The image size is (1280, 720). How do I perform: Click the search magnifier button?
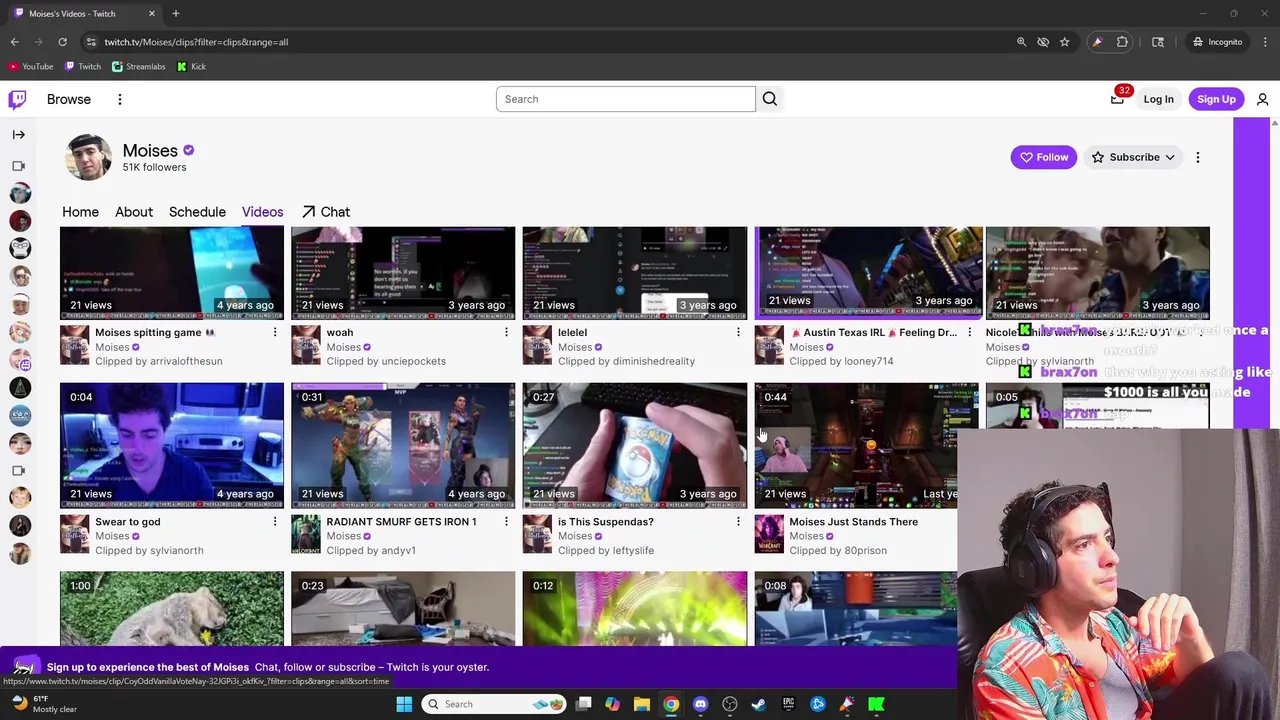point(770,99)
